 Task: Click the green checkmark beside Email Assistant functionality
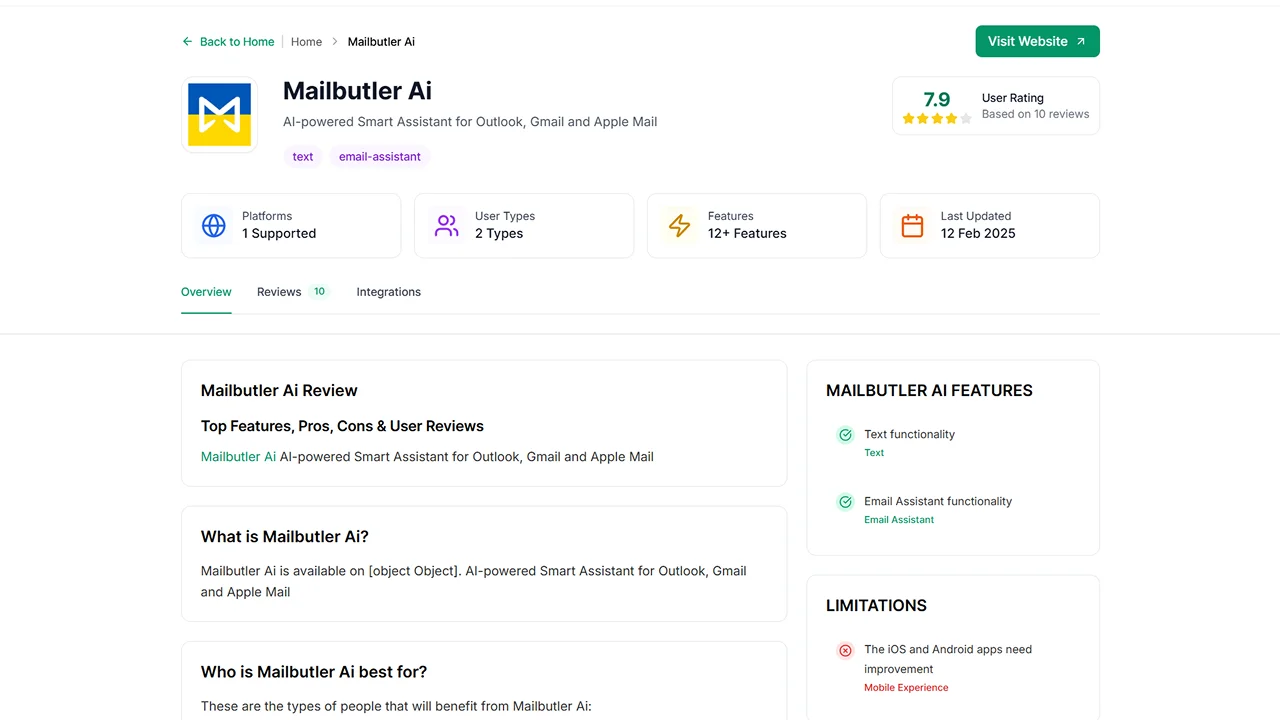tap(846, 502)
